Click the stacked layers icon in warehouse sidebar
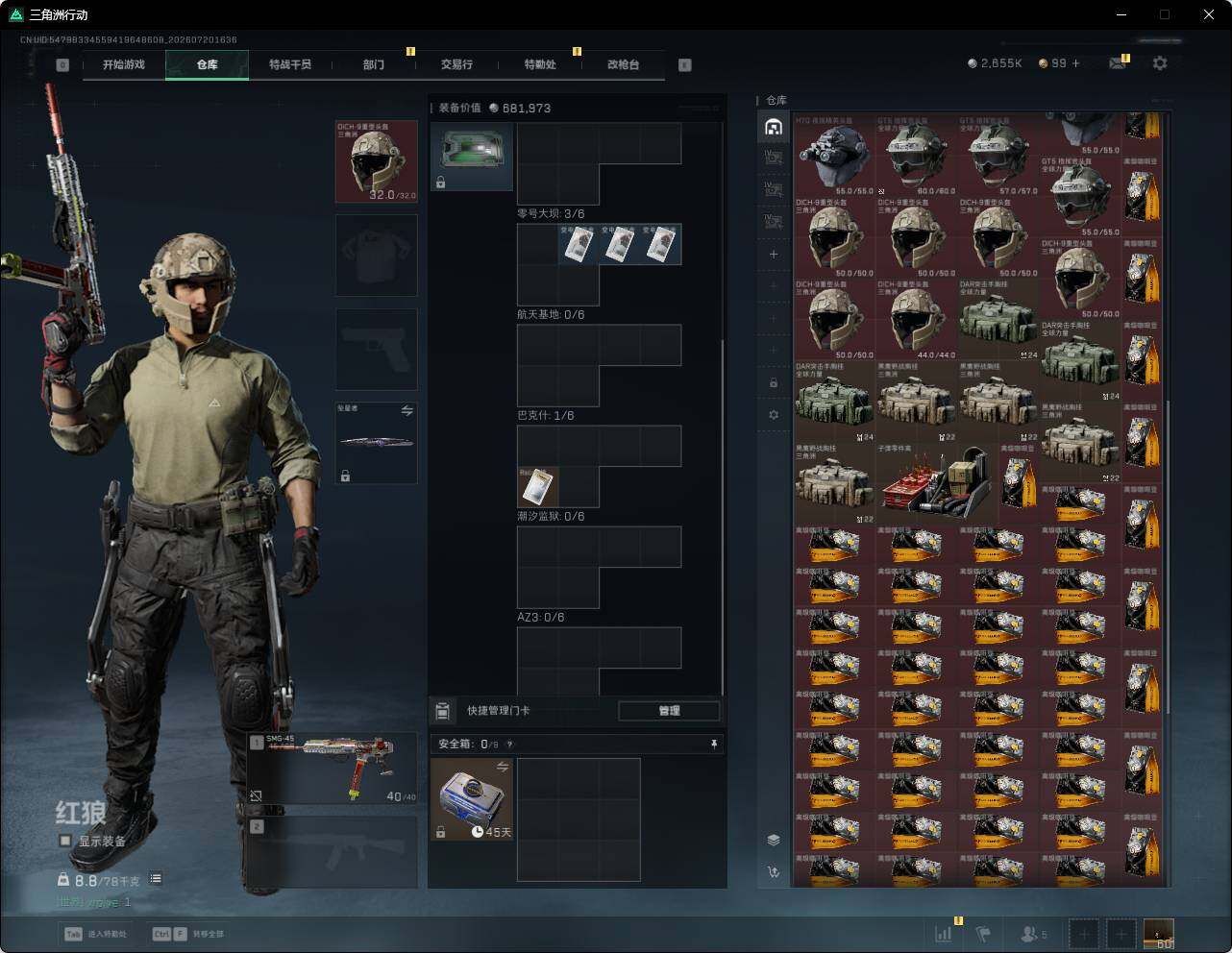The image size is (1232, 953). coord(774,840)
